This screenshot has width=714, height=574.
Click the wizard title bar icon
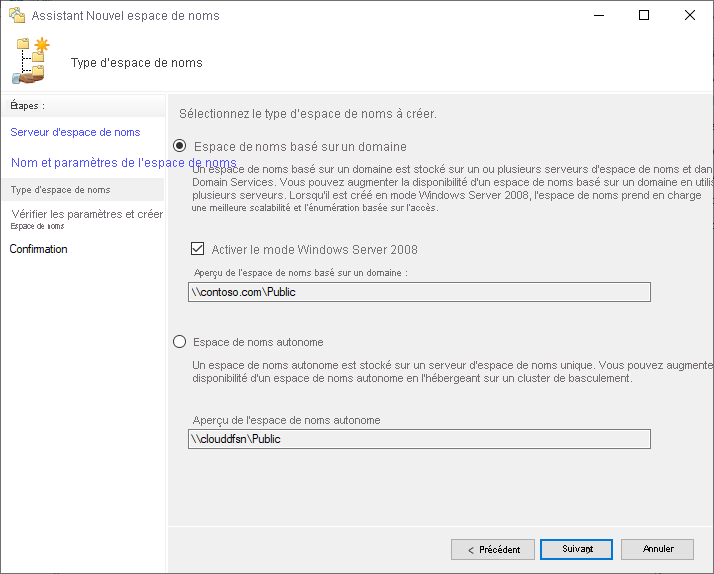tap(17, 15)
